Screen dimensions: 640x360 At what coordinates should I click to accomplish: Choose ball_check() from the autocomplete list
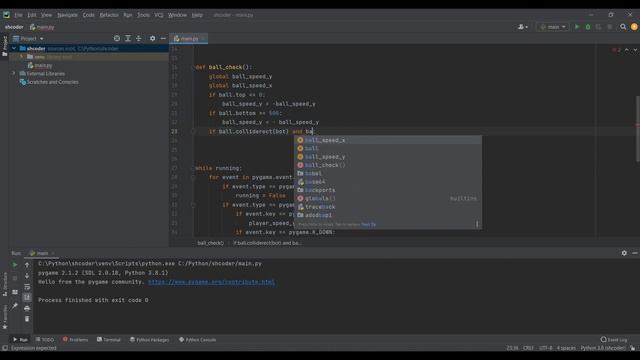[x=388, y=165]
